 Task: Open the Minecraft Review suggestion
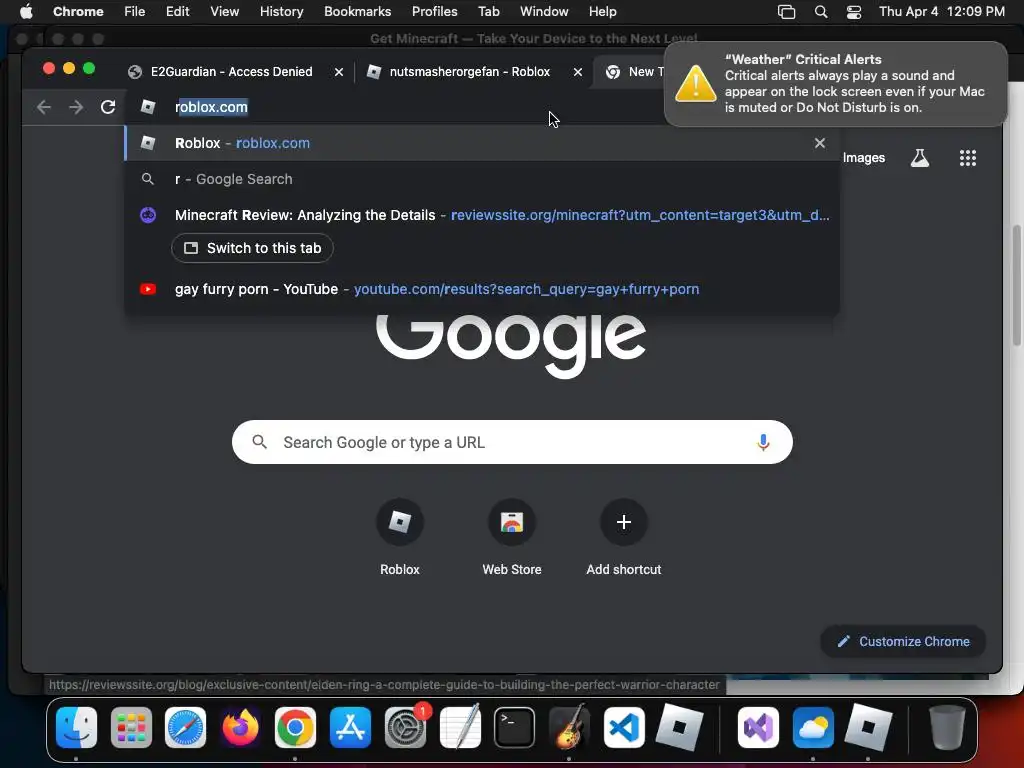pos(482,215)
